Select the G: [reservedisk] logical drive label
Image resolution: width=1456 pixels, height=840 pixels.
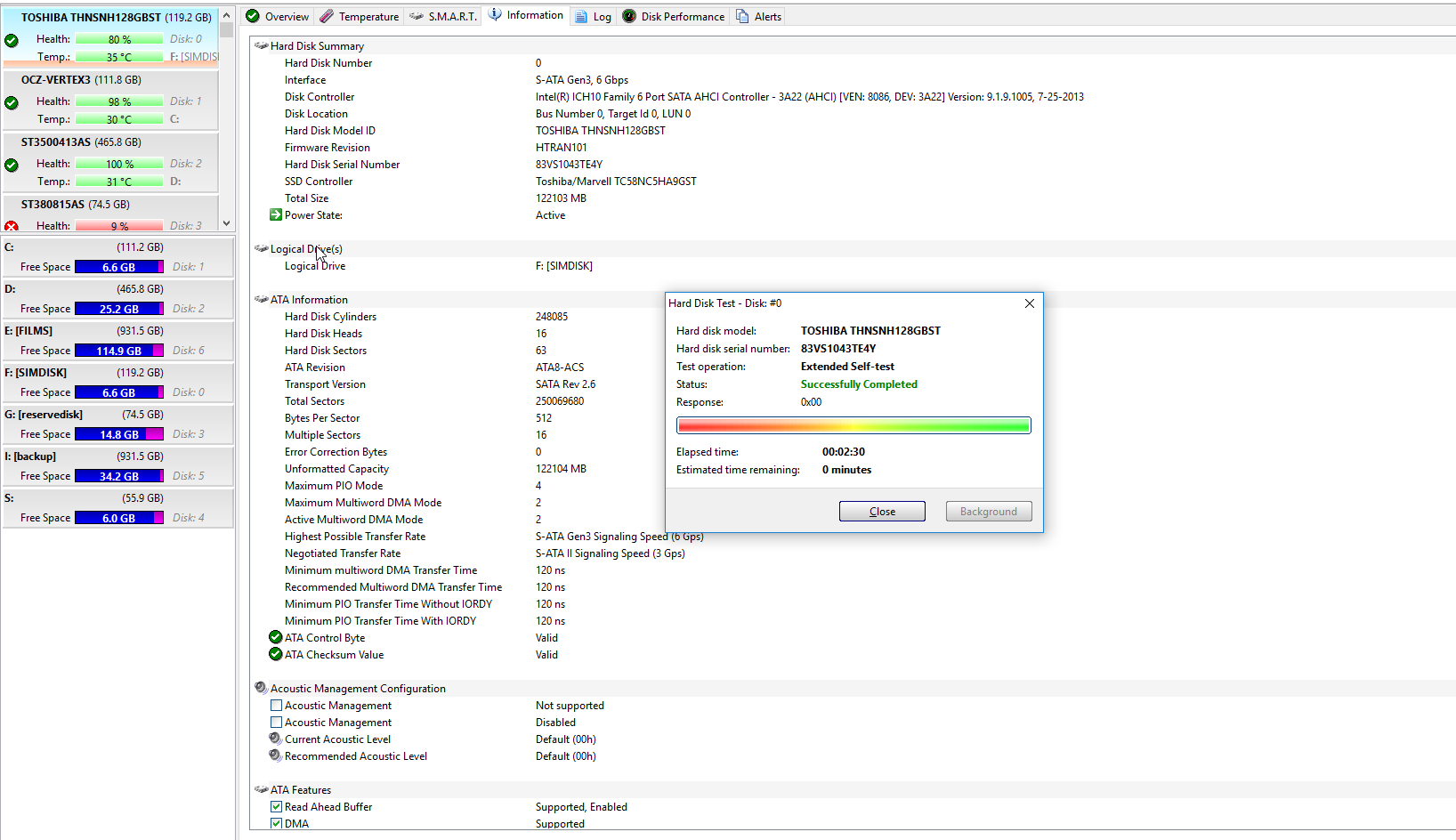[x=44, y=414]
